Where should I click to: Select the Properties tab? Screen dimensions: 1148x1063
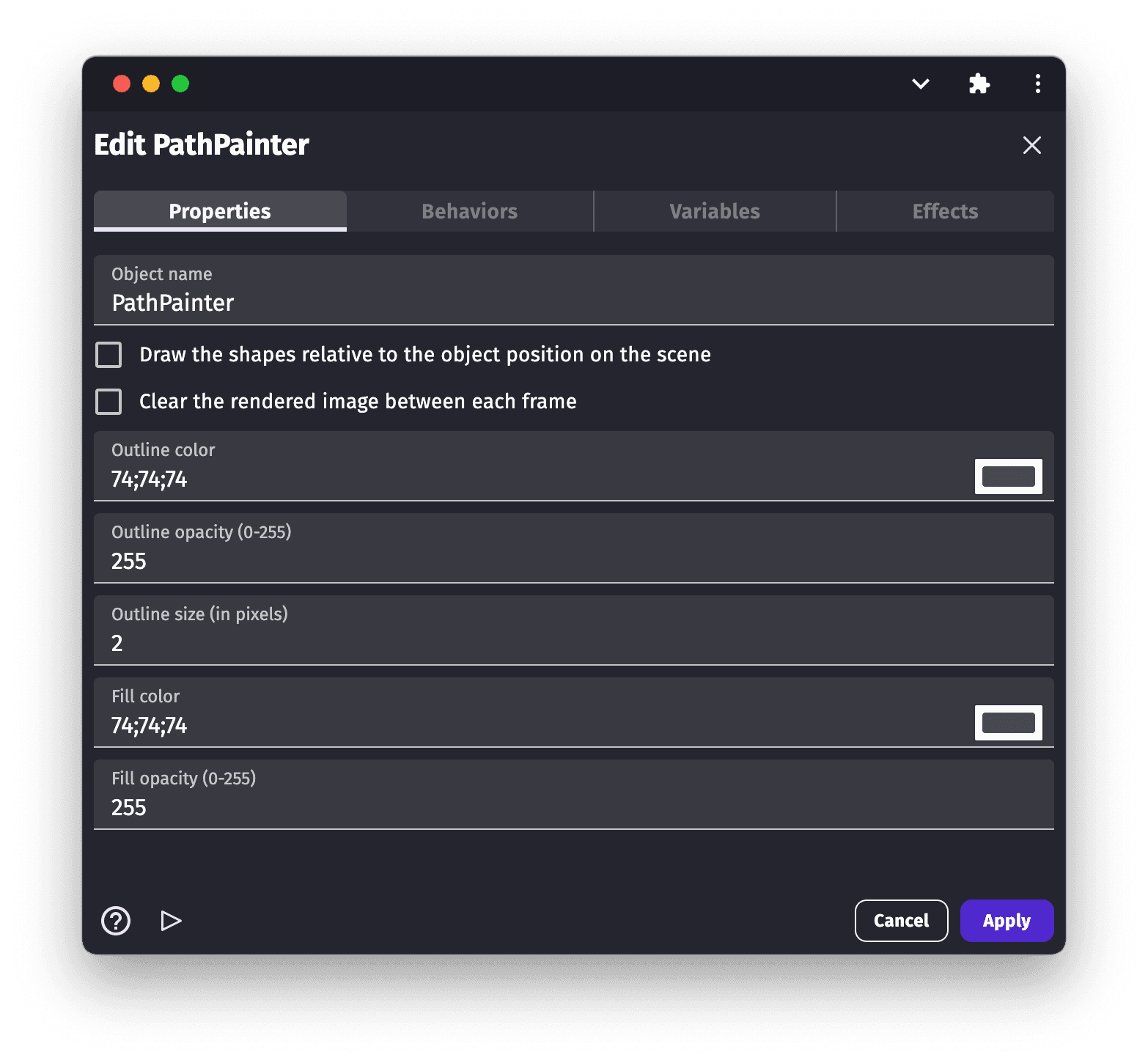[220, 211]
